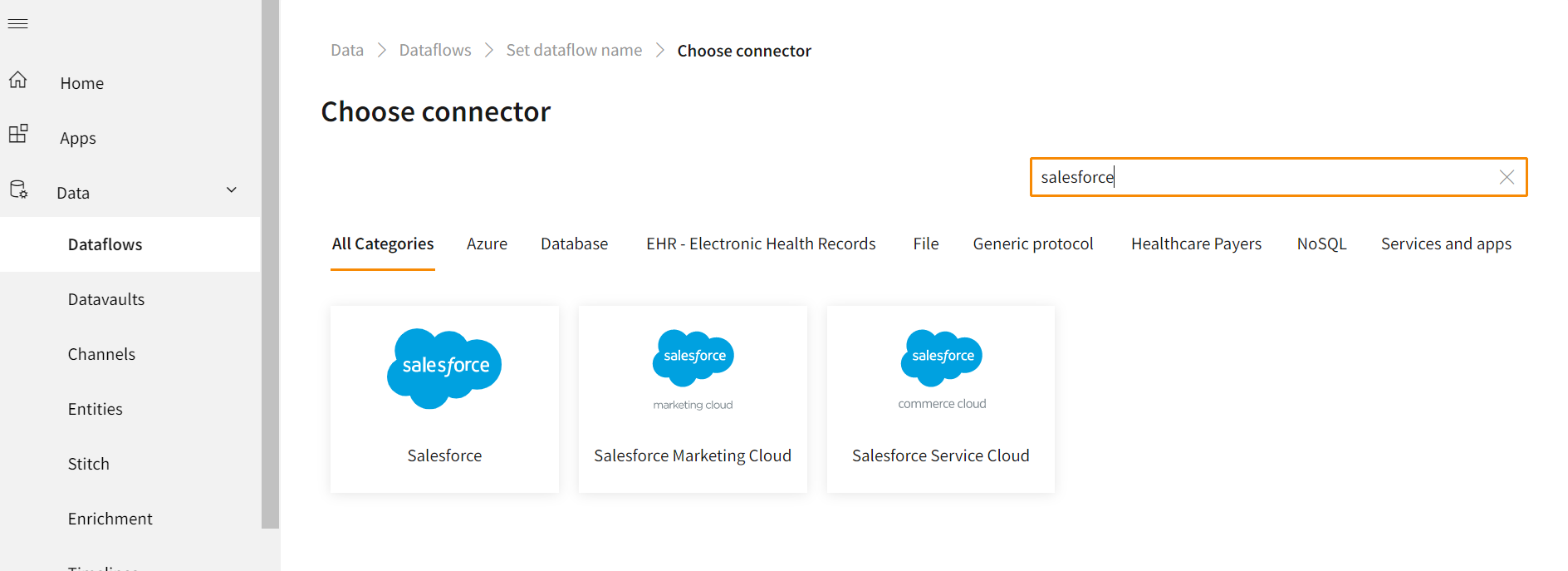The image size is (1568, 571).
Task: Open the Enrichment sidebar item
Action: tap(110, 519)
